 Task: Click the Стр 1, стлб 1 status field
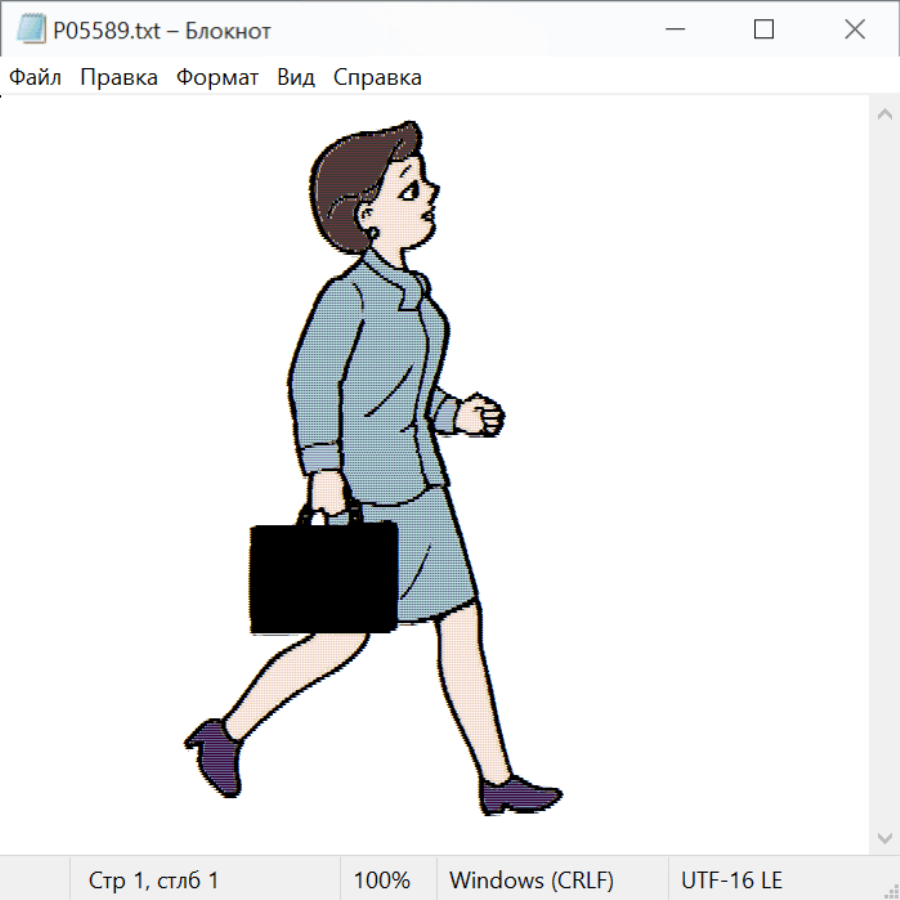(154, 881)
